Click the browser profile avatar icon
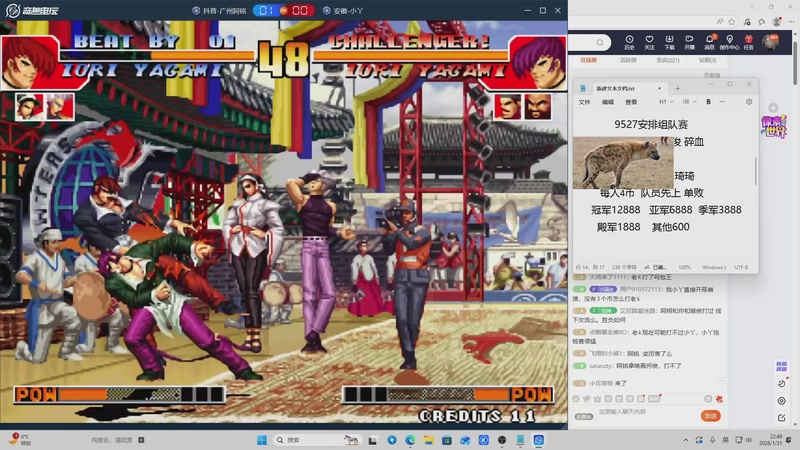Image resolution: width=800 pixels, height=450 pixels. 777,21
